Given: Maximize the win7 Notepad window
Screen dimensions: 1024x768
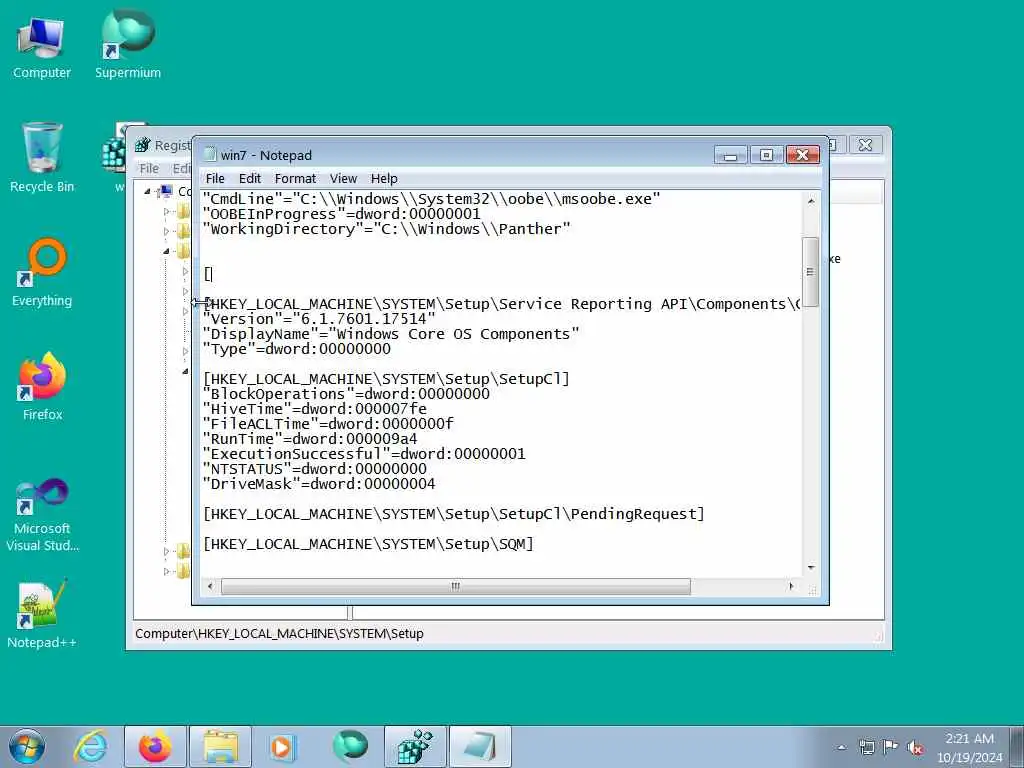Looking at the screenshot, I should click(x=766, y=155).
